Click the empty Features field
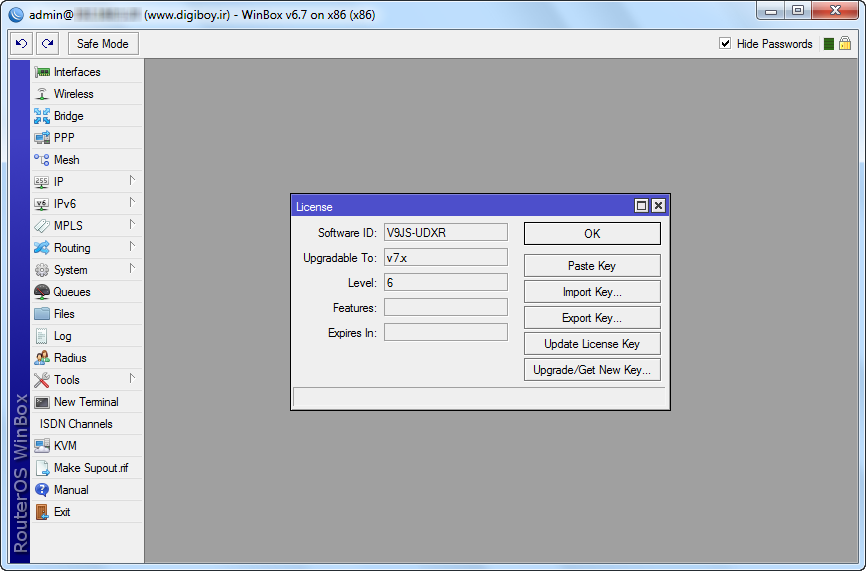 (446, 307)
